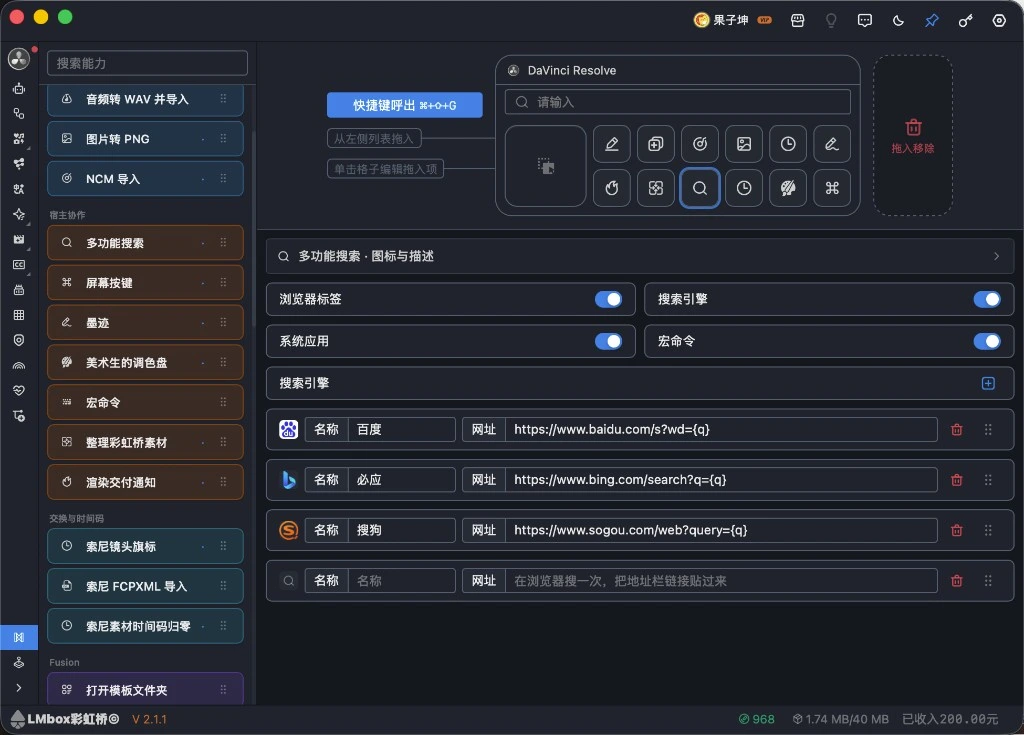Screen dimensions: 1024x735
Task: Toggle 宏命令 switch
Action: [x=986, y=341]
